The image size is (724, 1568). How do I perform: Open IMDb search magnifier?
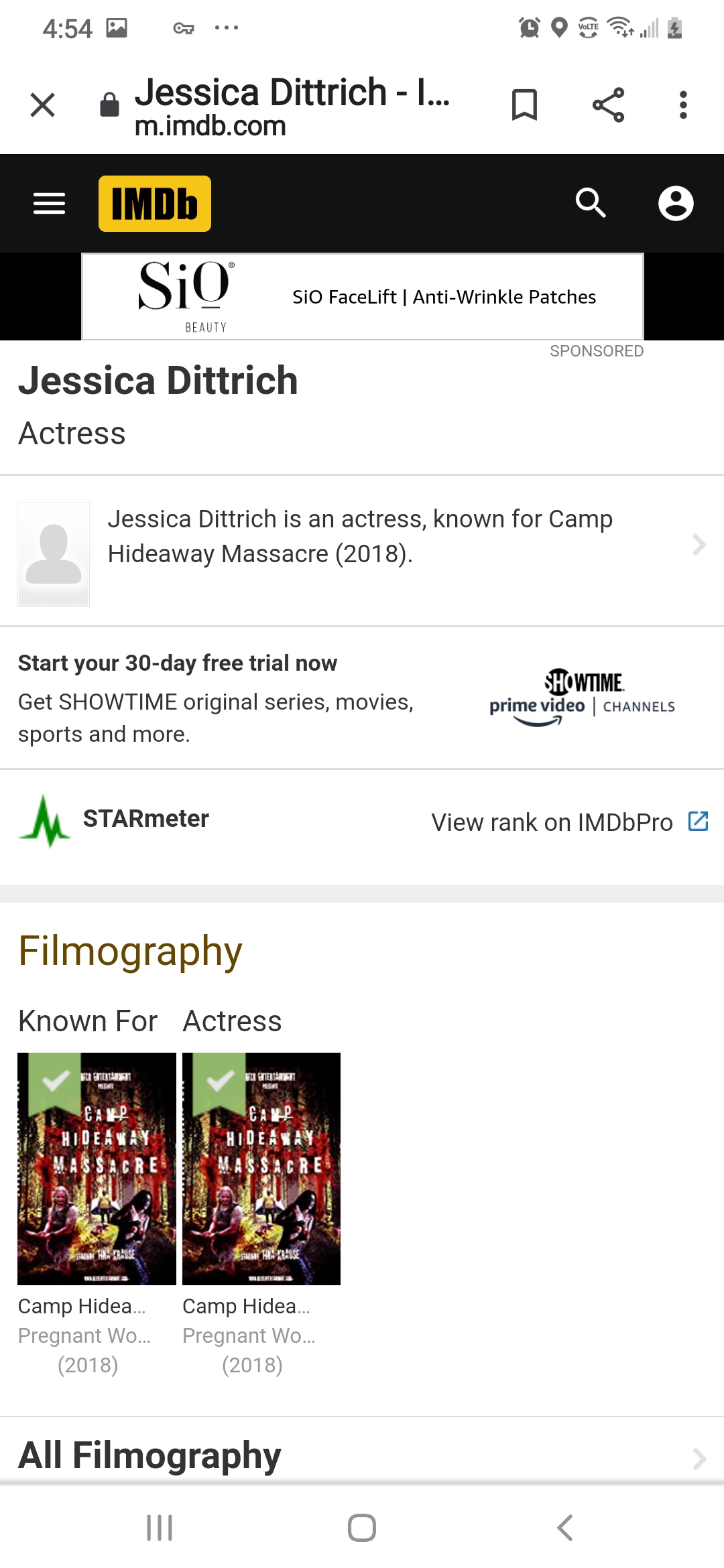[x=591, y=203]
